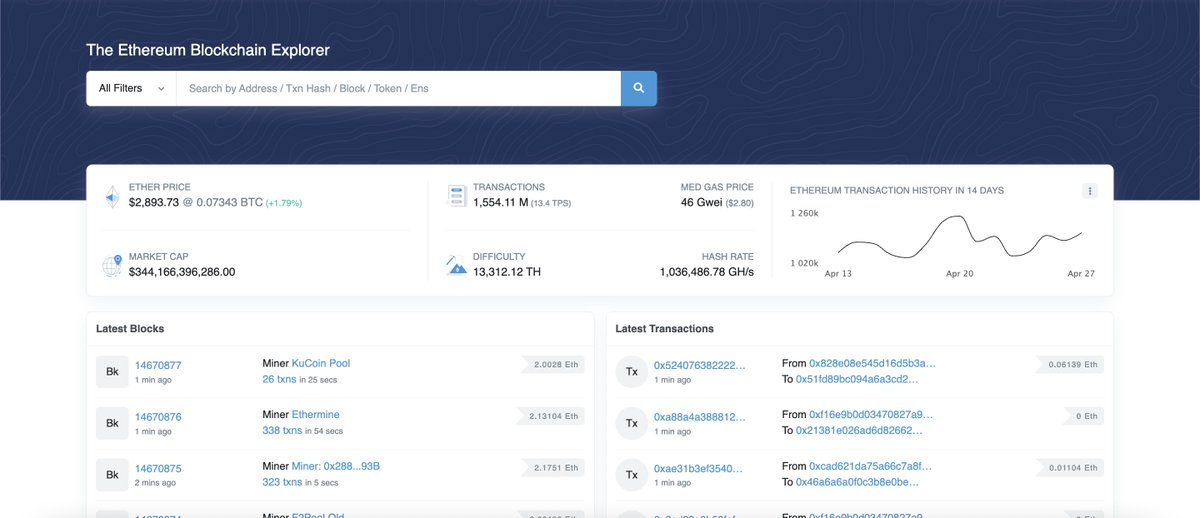The width and height of the screenshot is (1200, 518).
Task: Click the 0.01104 Eth amount badge
Action: tap(1072, 468)
